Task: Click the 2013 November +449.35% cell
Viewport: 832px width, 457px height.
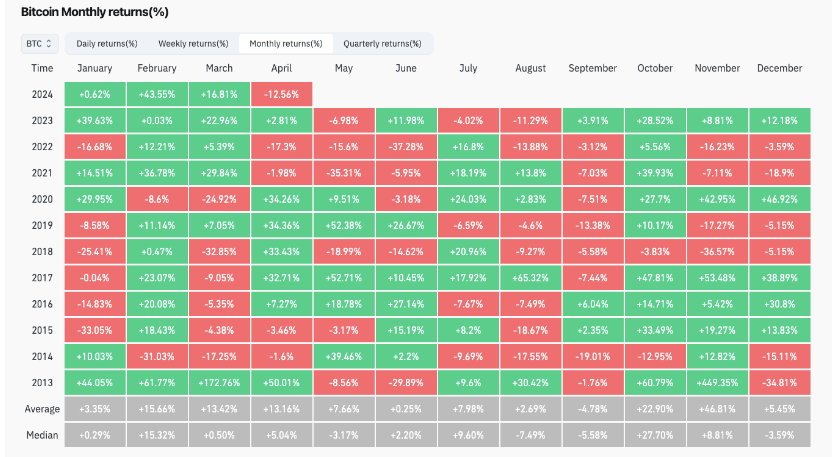Action: pyautogui.click(x=717, y=383)
